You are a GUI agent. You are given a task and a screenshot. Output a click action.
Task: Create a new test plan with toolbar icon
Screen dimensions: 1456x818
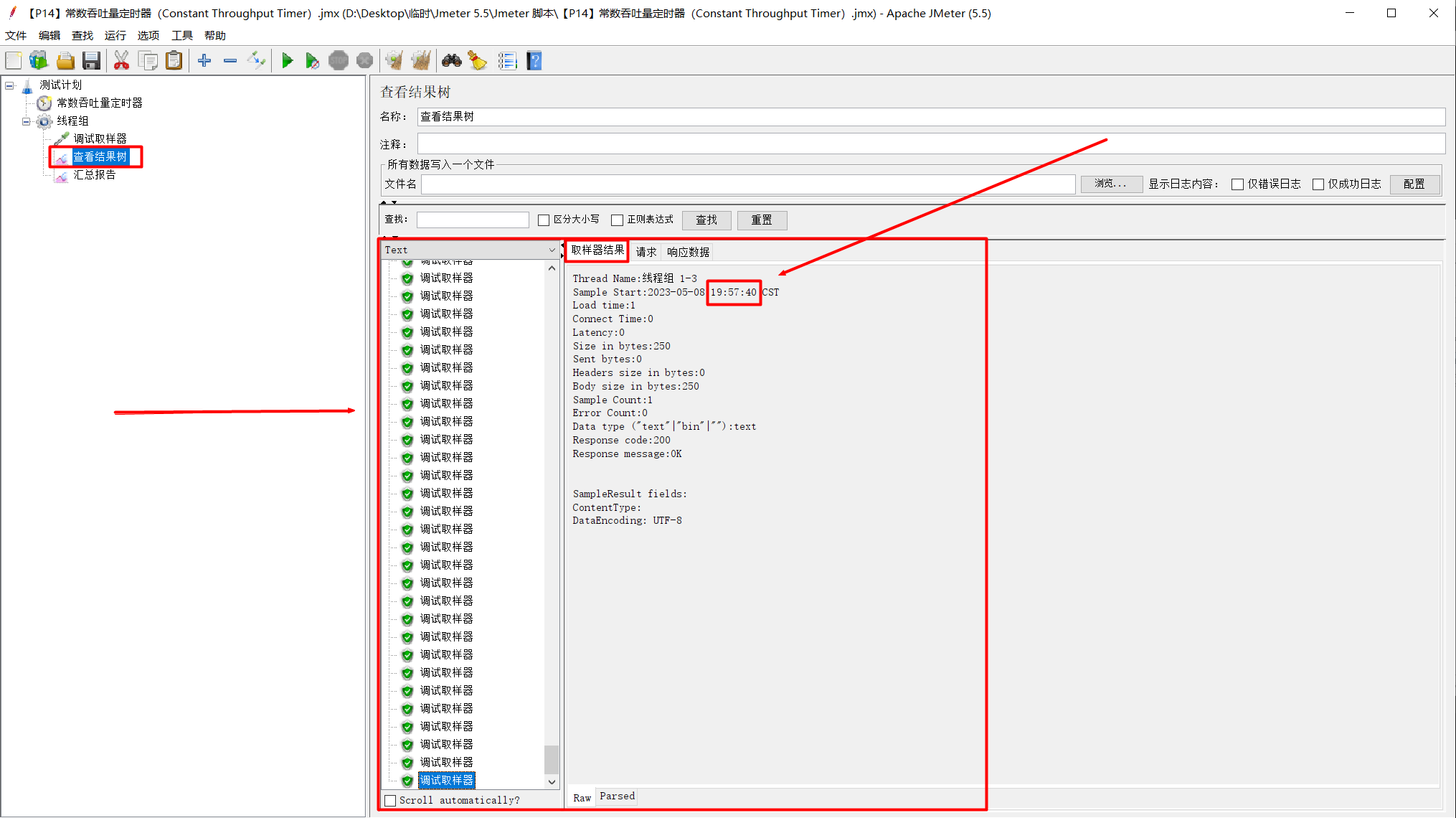[14, 61]
